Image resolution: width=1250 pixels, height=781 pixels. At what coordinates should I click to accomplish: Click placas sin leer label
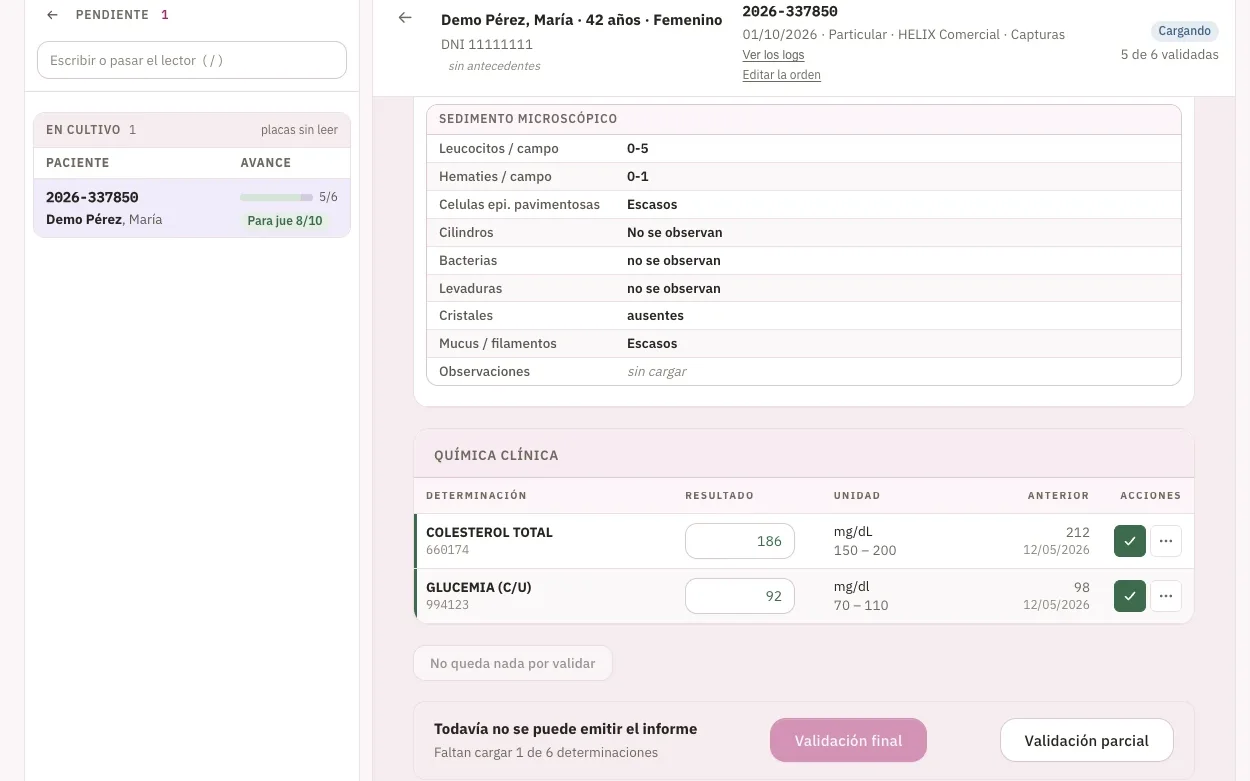coord(299,130)
